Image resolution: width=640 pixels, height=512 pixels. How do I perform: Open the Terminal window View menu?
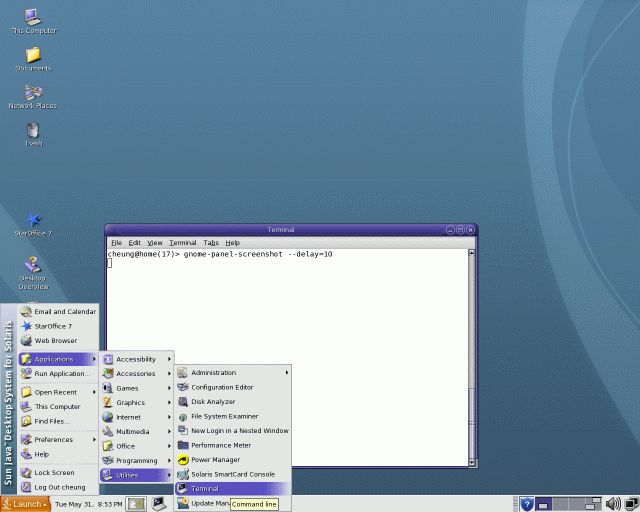point(155,243)
